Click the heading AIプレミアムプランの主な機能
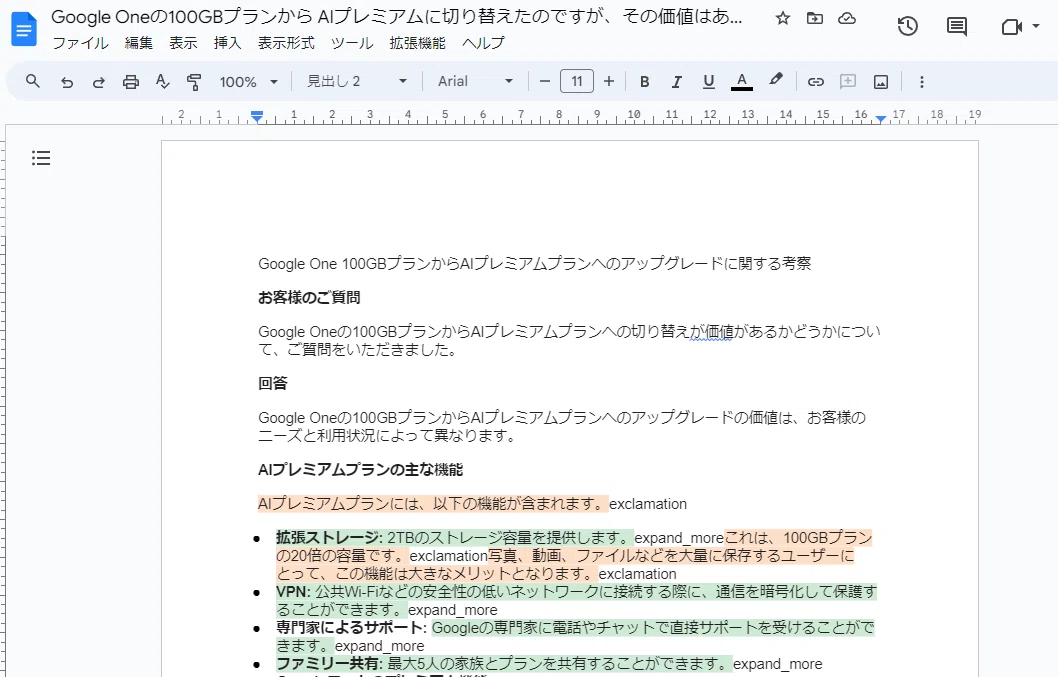 tap(360, 470)
